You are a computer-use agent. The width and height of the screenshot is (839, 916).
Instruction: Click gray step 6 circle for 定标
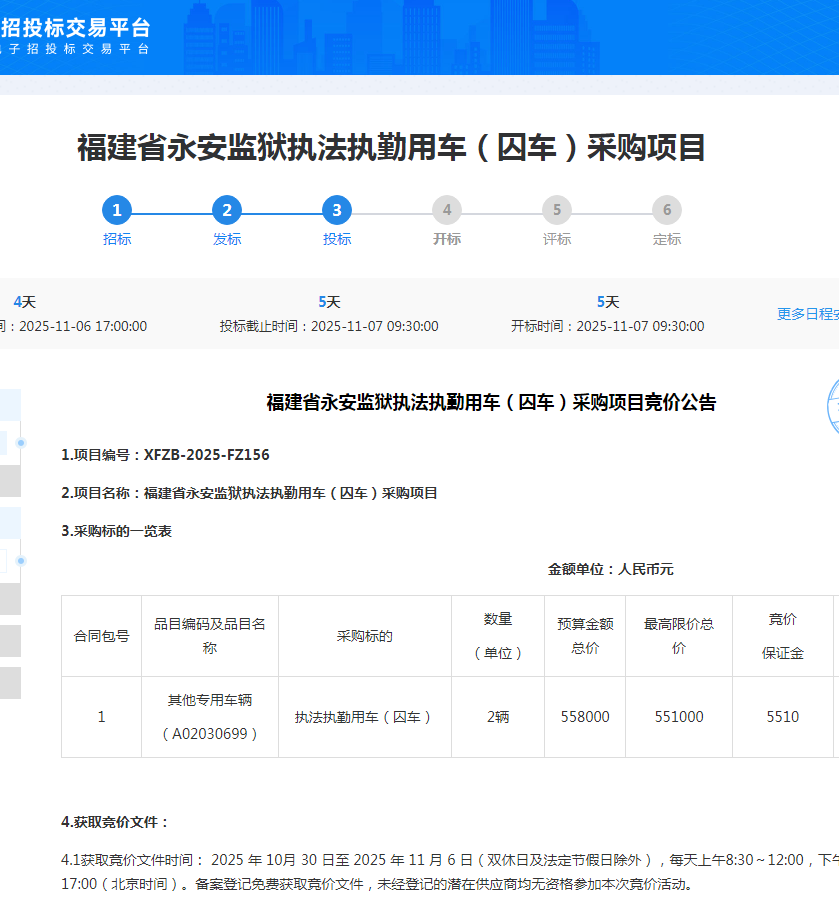(667, 210)
